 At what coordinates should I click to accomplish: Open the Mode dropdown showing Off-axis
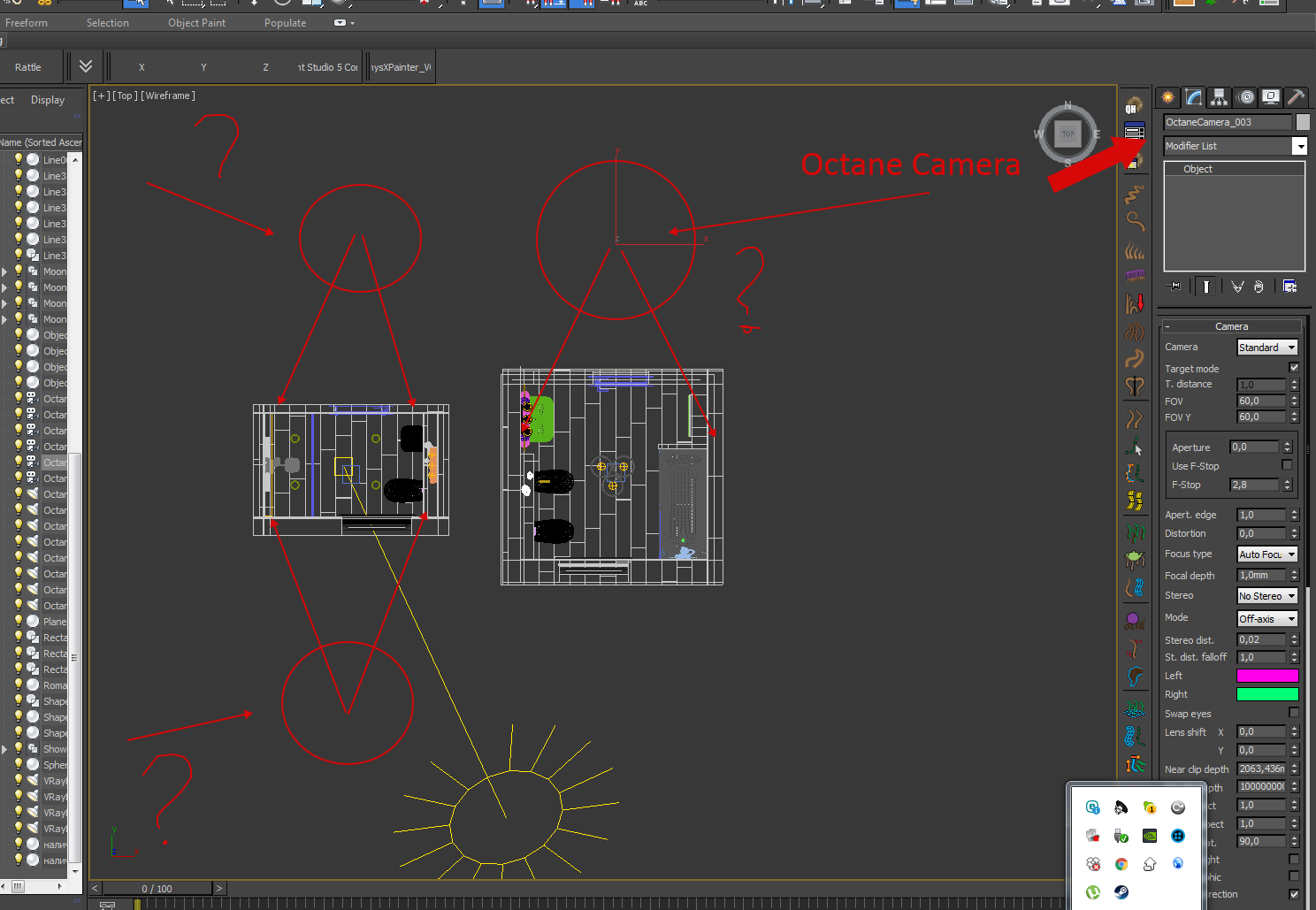(1267, 619)
